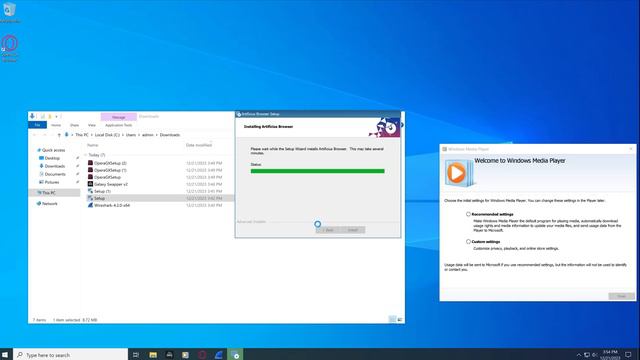Click Users in address breadcrumb
Viewport: 640px width, 360px height.
coord(131,135)
